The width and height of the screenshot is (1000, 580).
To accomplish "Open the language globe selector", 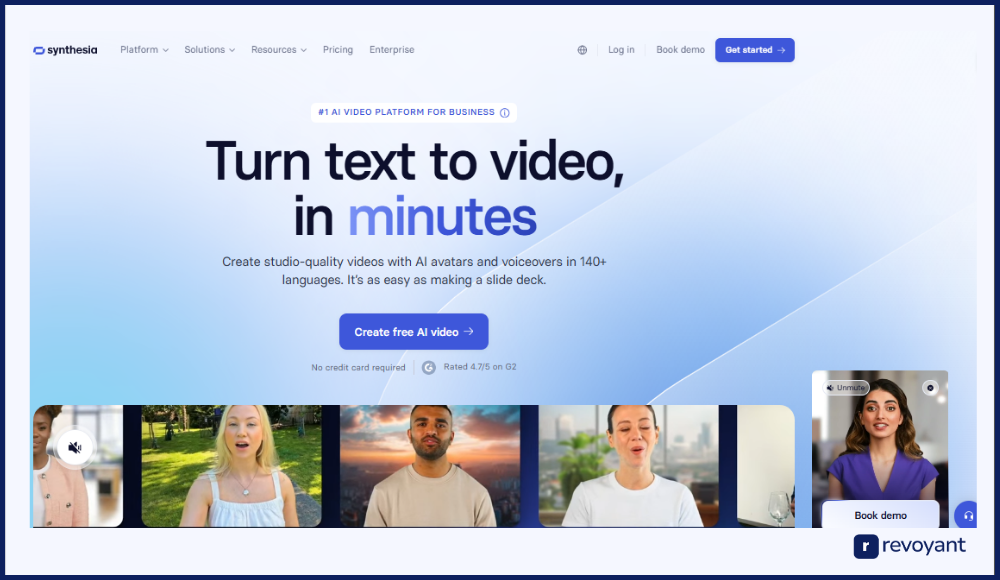I will click(x=582, y=50).
